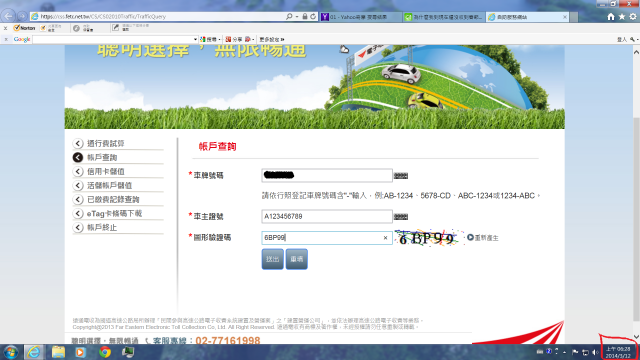
Task: Show hidden tray icons arrow
Action: [564, 352]
